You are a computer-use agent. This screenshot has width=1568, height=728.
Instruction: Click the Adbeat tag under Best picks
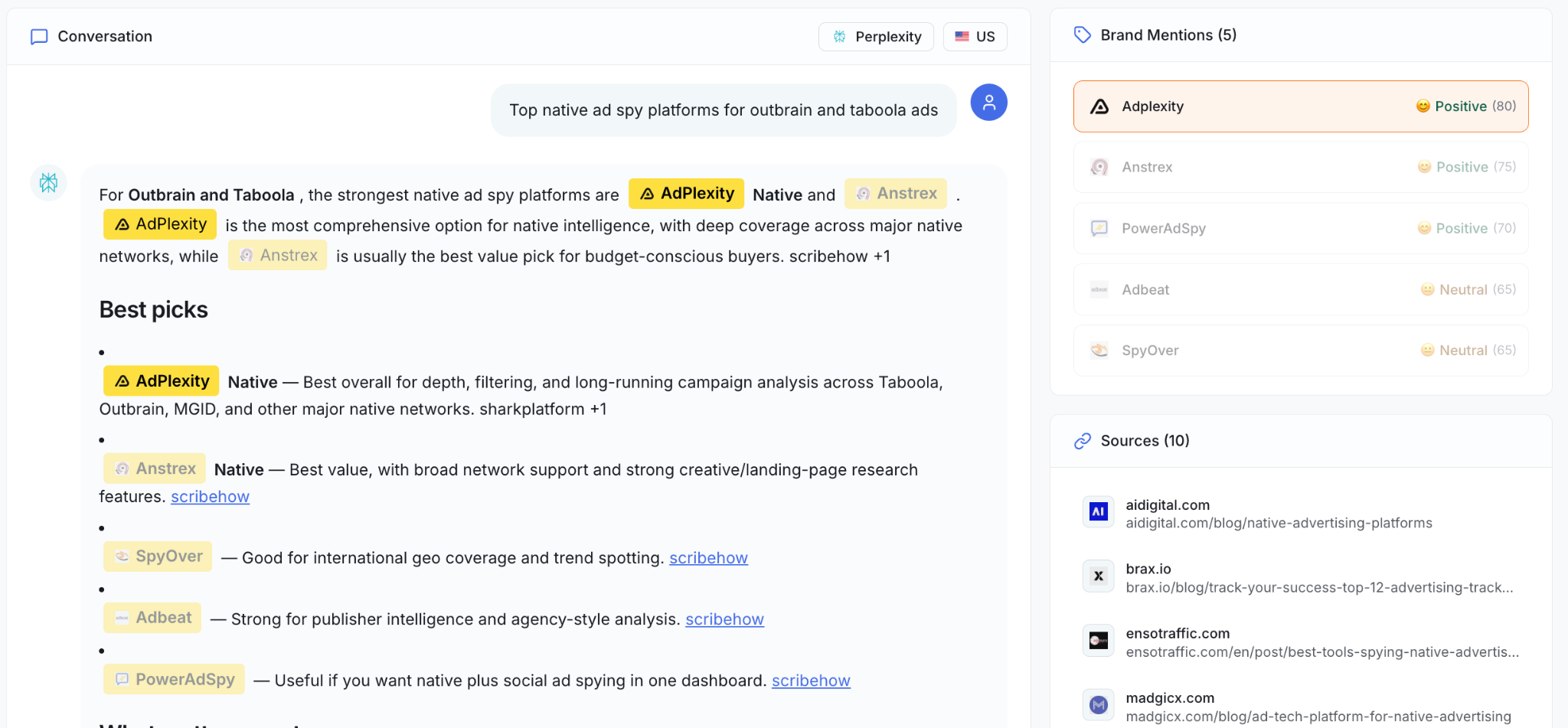click(x=152, y=618)
